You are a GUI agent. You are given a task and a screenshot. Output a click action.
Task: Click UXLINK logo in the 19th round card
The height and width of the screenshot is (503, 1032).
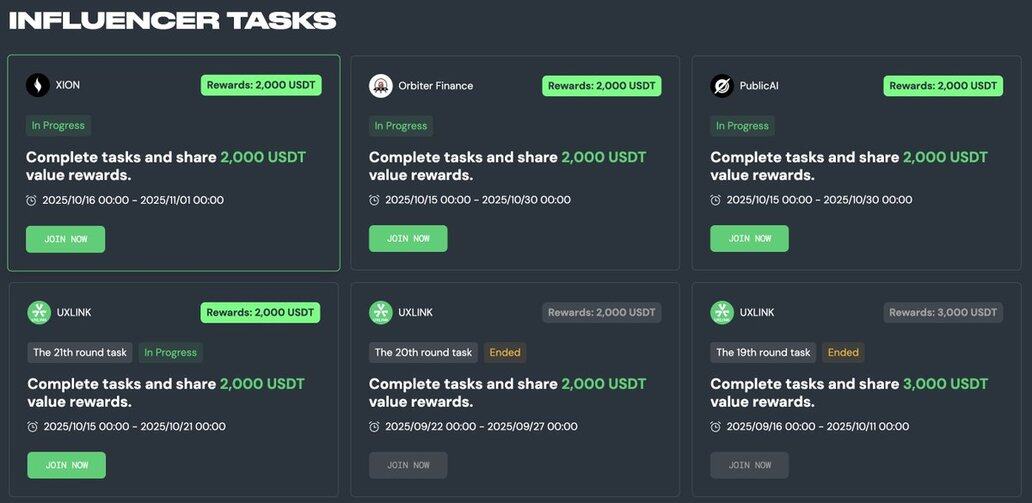721,313
